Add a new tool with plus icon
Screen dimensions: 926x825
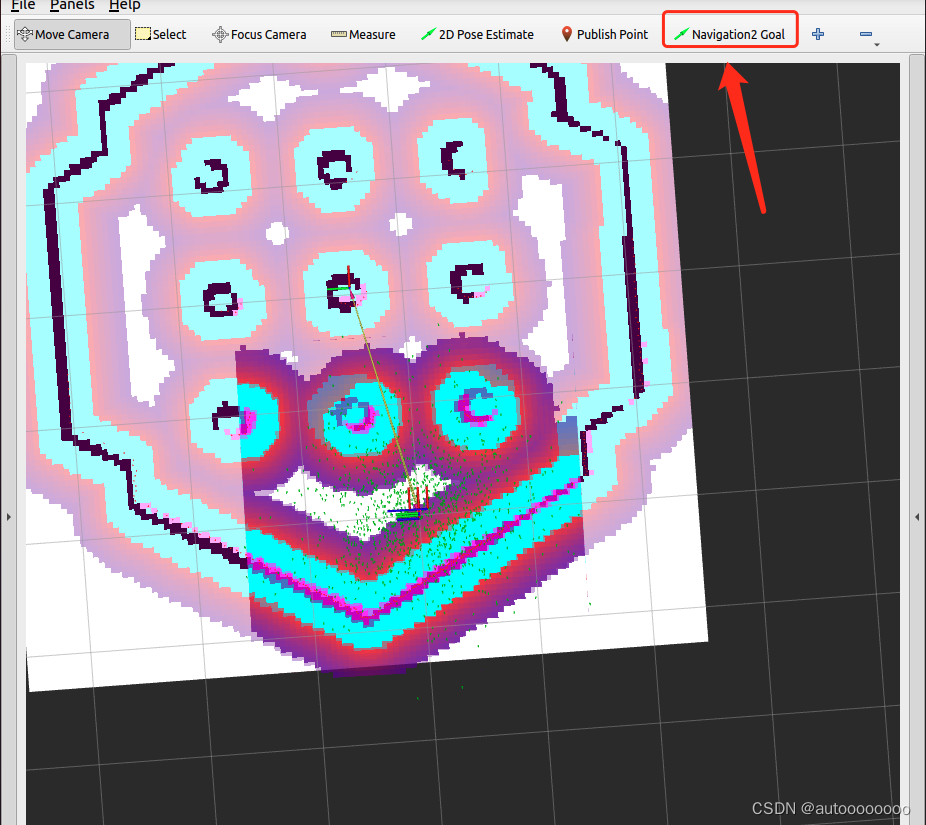(818, 34)
